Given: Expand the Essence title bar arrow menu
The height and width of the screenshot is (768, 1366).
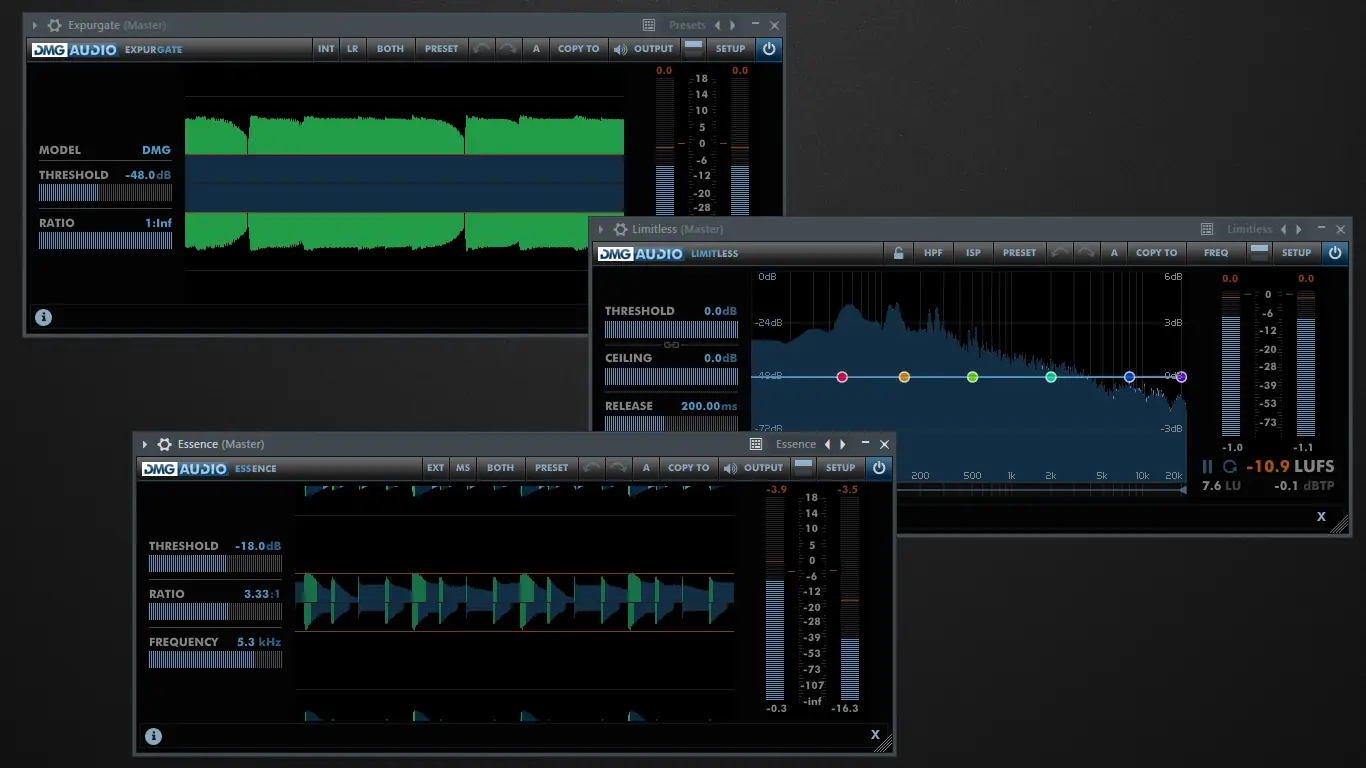Looking at the screenshot, I should pyautogui.click(x=145, y=444).
